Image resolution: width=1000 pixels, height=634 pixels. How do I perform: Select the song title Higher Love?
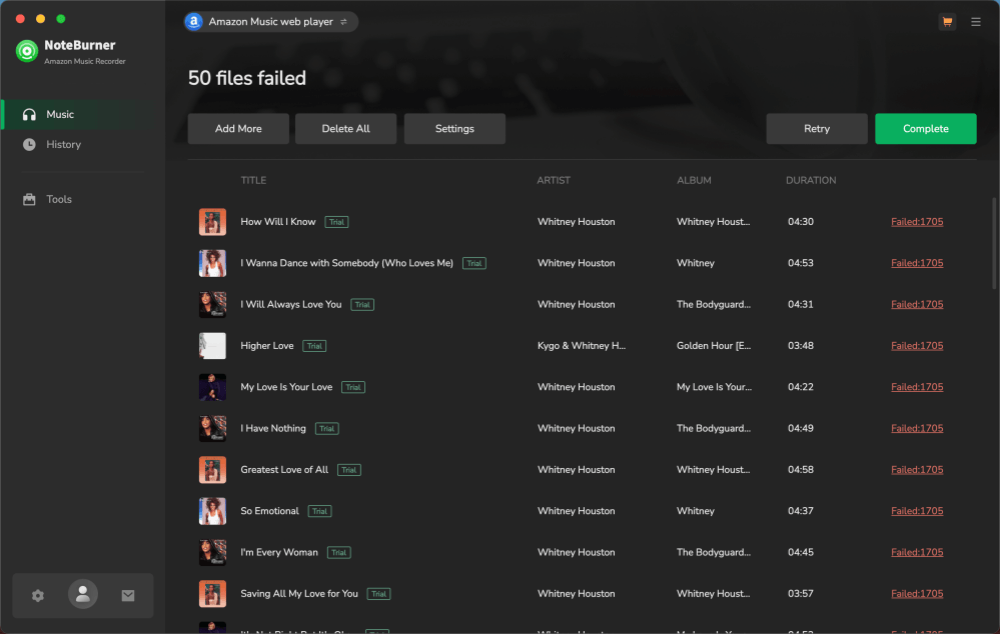point(267,346)
